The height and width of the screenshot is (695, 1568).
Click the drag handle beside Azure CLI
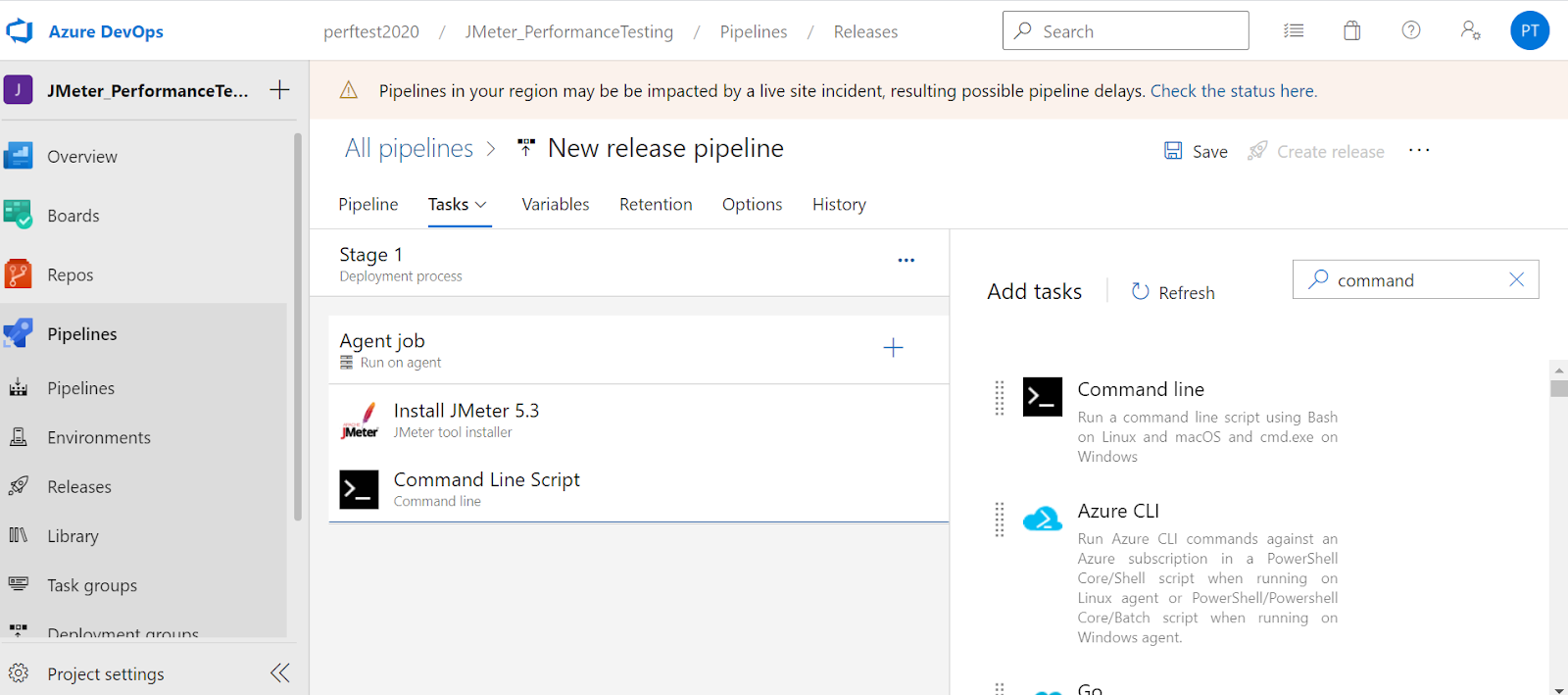(x=1000, y=520)
